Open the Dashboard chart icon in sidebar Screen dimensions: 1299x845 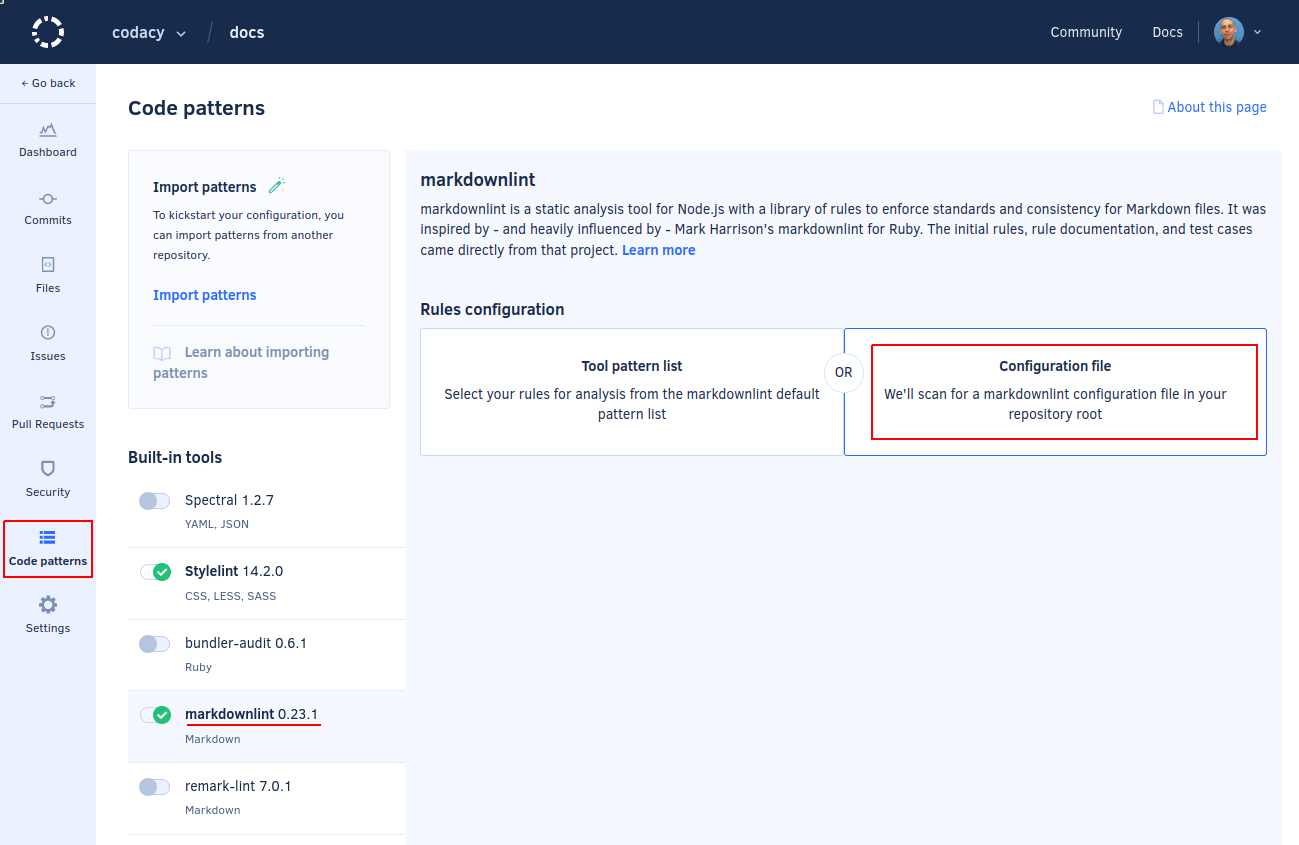point(48,130)
